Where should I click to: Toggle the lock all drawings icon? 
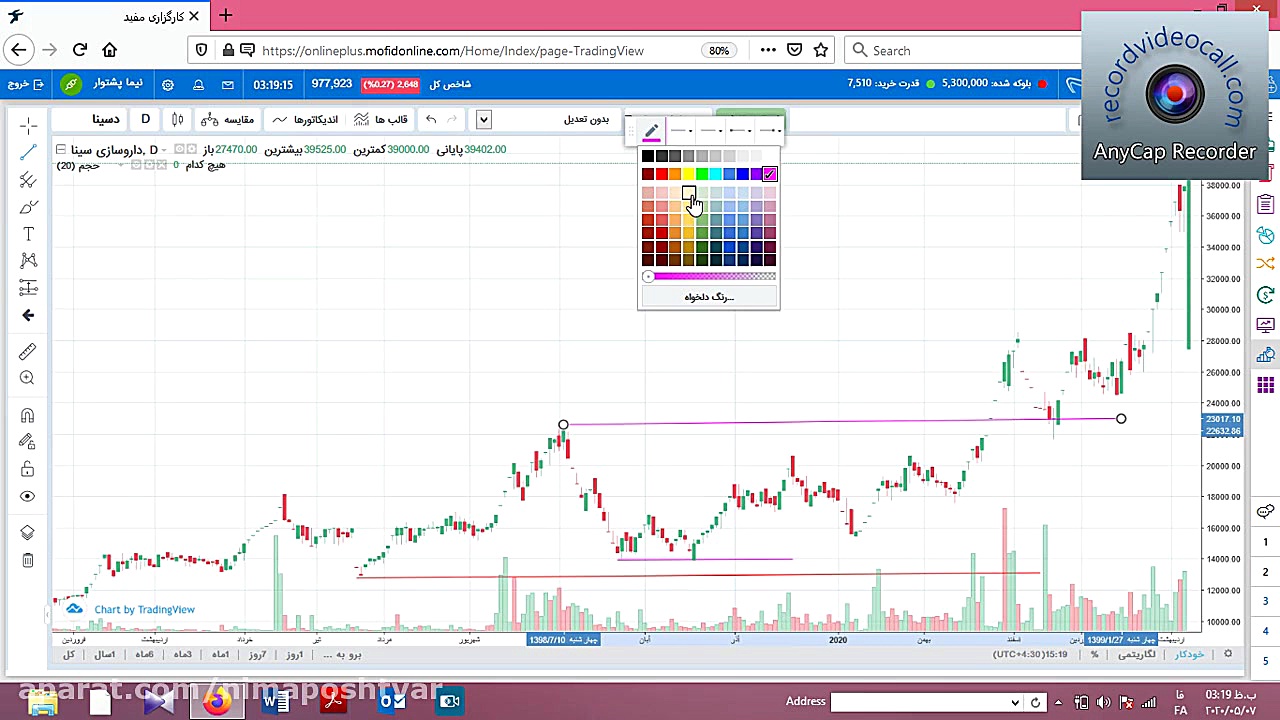28,470
